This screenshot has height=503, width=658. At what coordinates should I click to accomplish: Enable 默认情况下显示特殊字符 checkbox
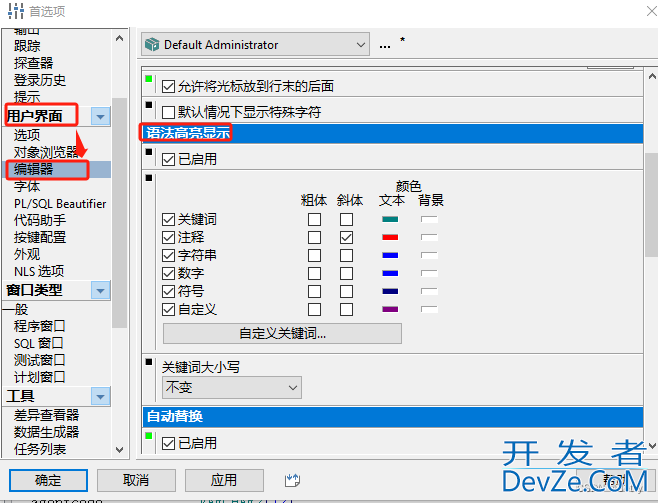168,112
